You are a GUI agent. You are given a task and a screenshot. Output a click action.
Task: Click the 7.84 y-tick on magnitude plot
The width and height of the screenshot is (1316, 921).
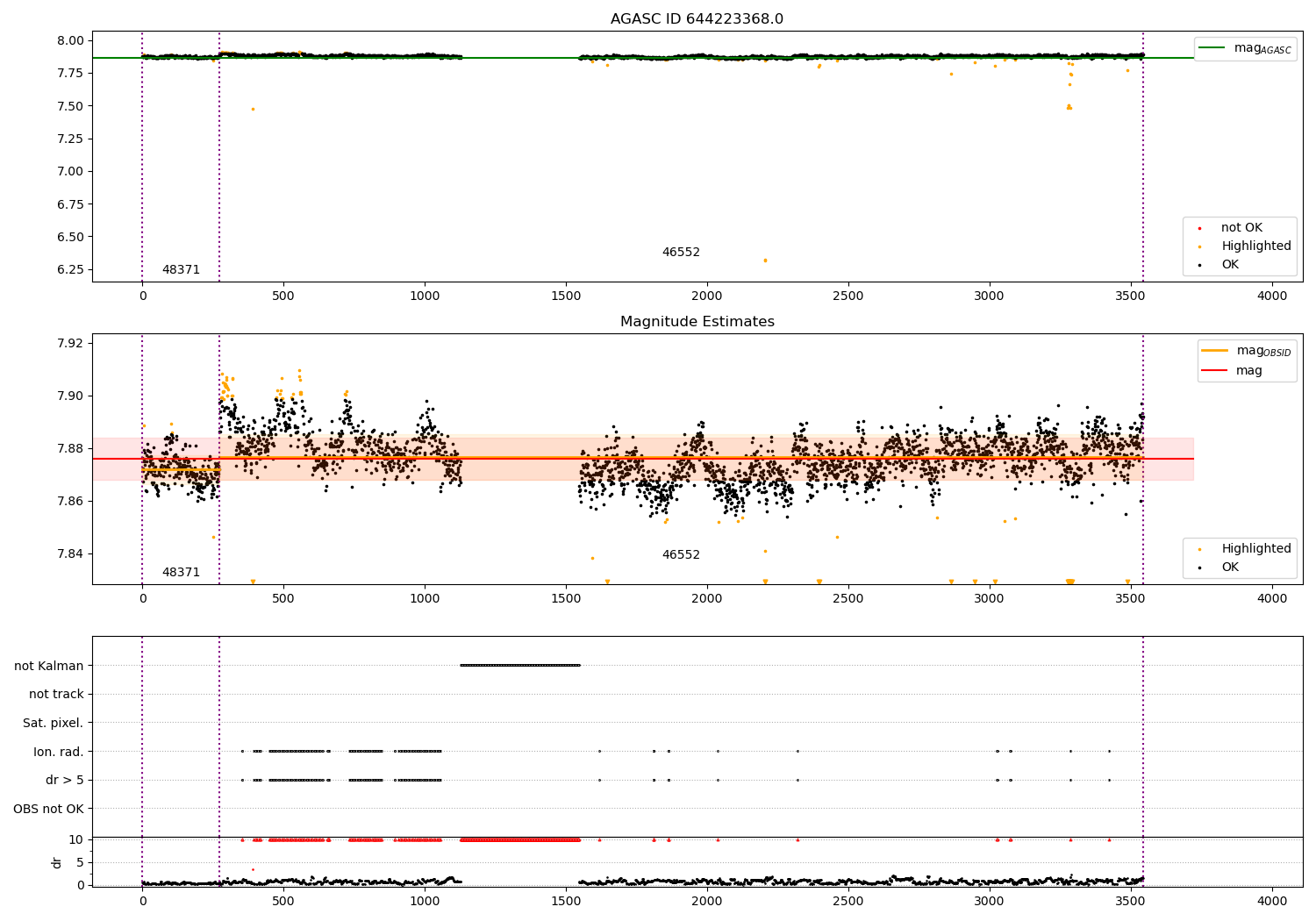click(71, 553)
